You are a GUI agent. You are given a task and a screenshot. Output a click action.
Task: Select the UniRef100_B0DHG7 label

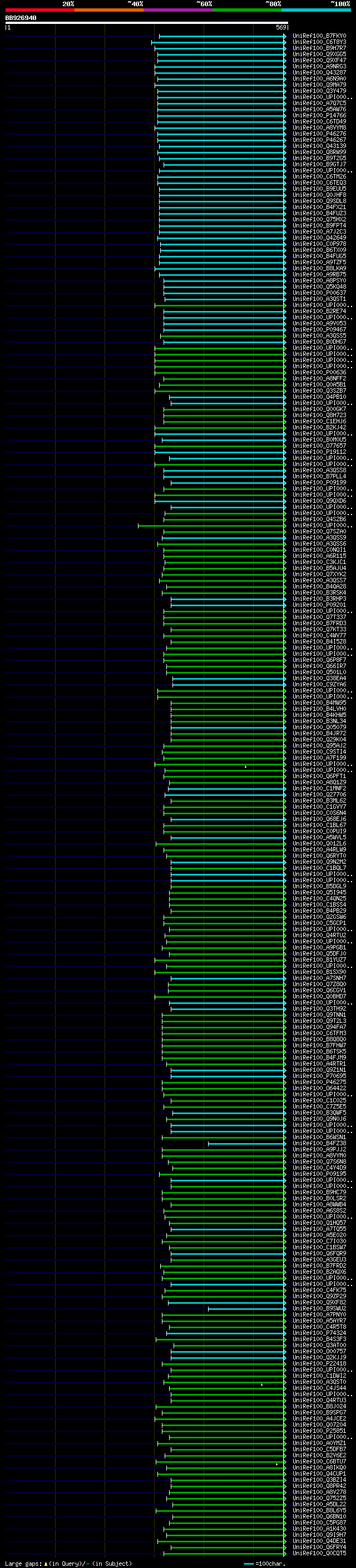tap(319, 342)
